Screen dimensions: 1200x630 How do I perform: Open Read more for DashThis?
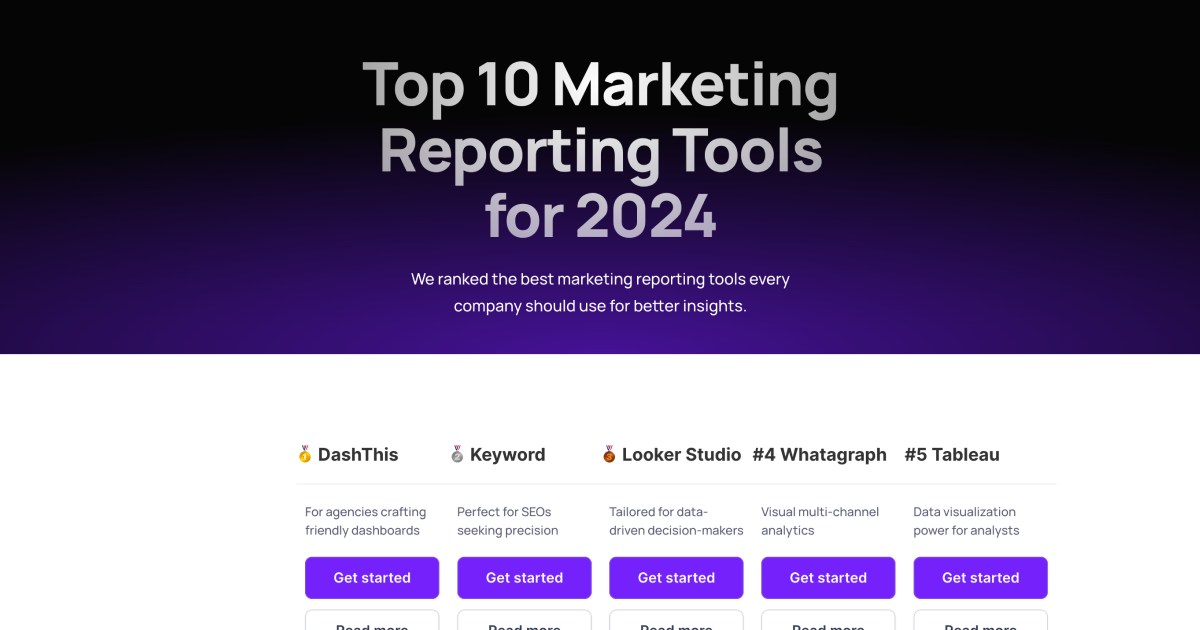(x=372, y=624)
